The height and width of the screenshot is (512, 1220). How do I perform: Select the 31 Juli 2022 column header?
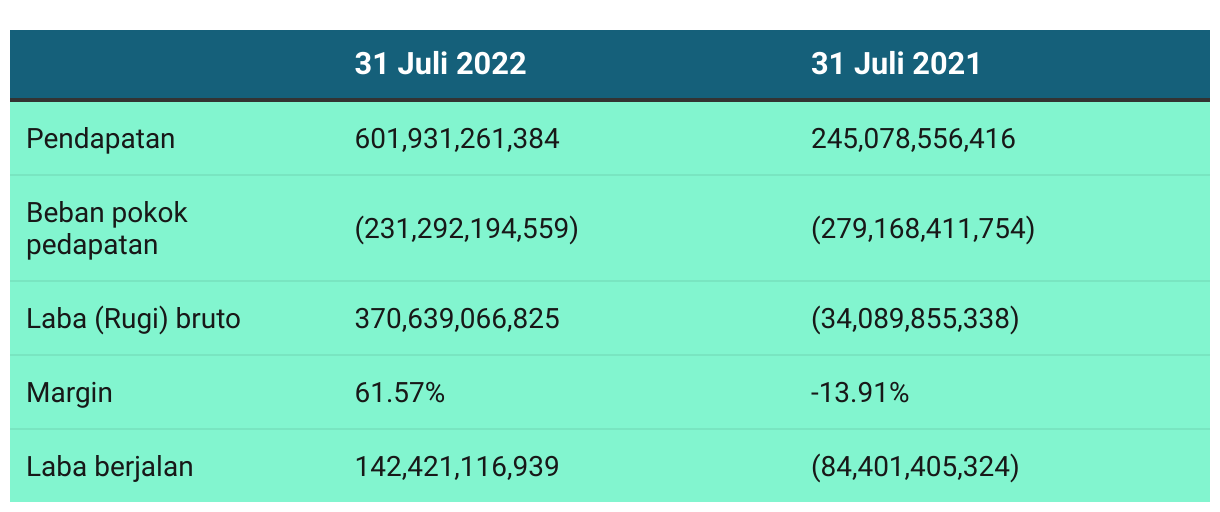coord(440,64)
